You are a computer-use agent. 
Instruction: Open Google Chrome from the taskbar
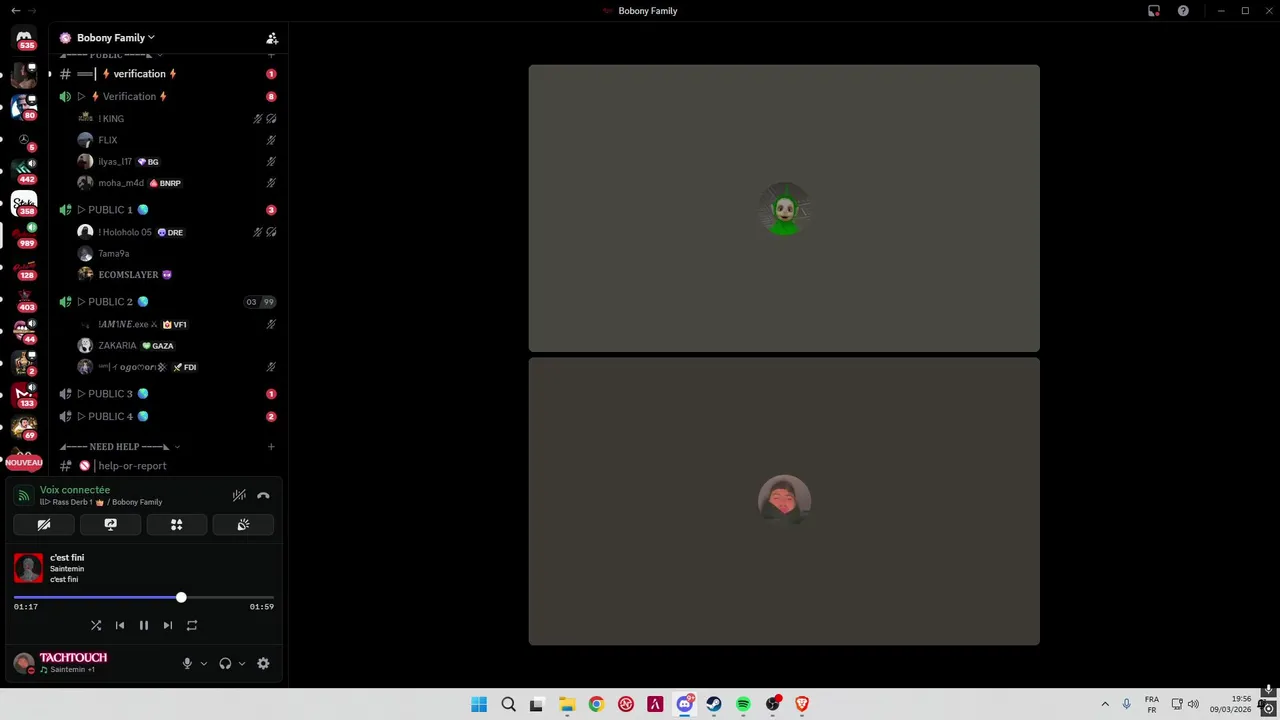tap(596, 704)
